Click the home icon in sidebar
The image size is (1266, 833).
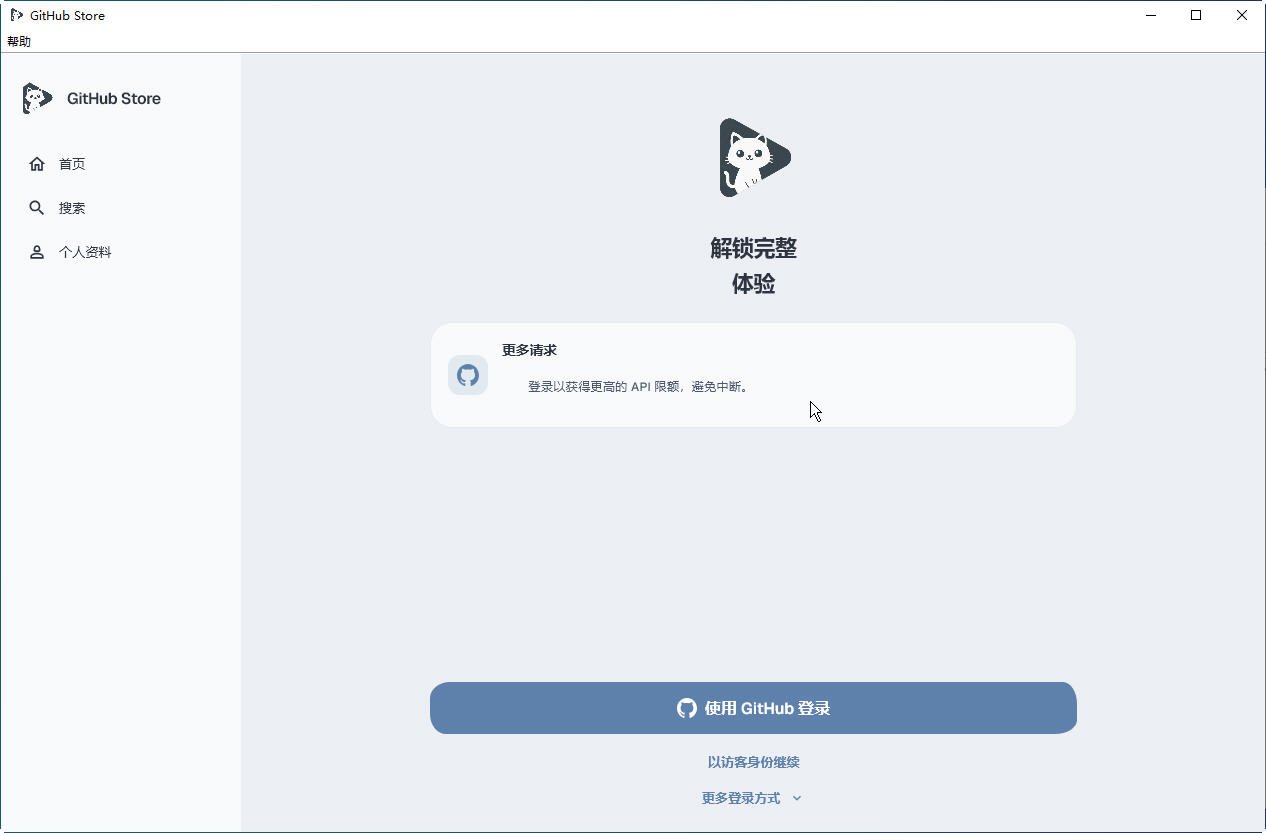coord(37,164)
